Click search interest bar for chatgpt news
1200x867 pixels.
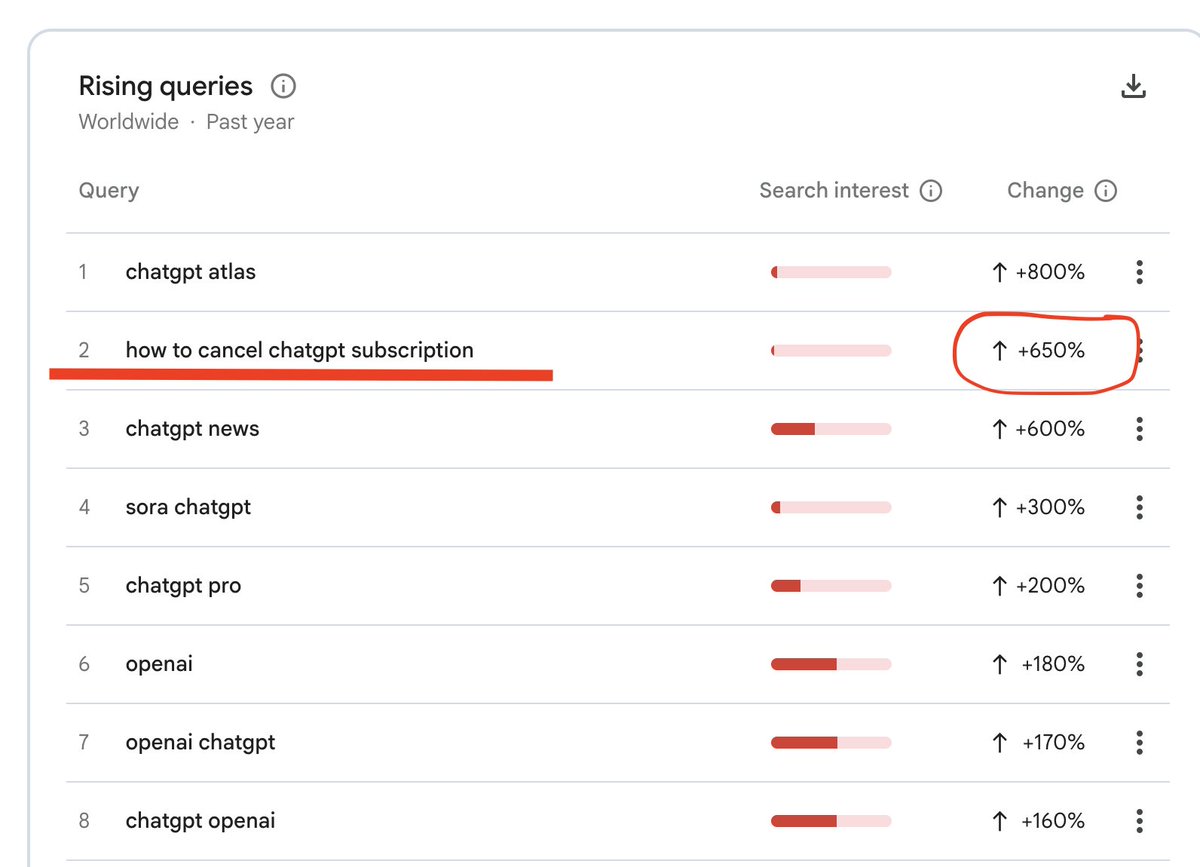(x=831, y=429)
